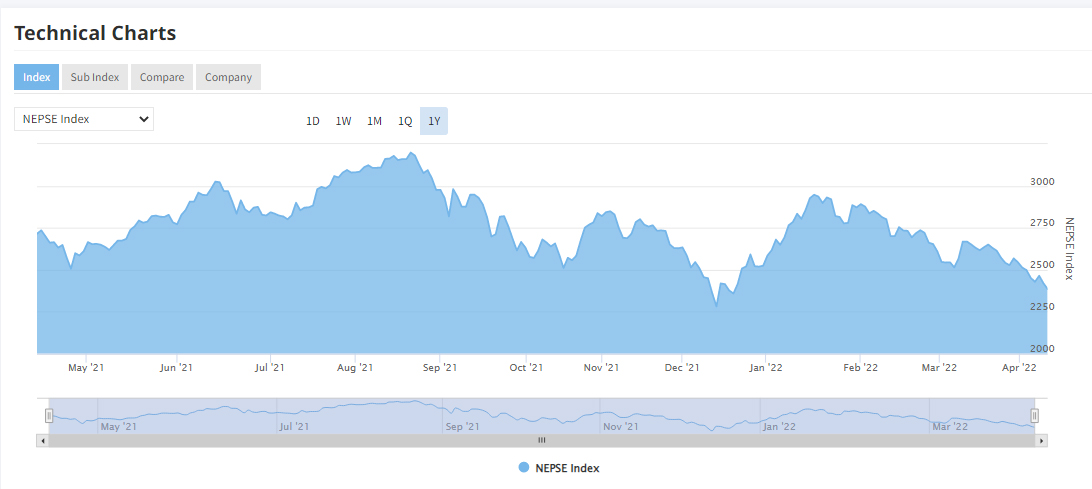The height and width of the screenshot is (489, 1092).
Task: Toggle the NEPSE Index legend marker
Action: 524,468
